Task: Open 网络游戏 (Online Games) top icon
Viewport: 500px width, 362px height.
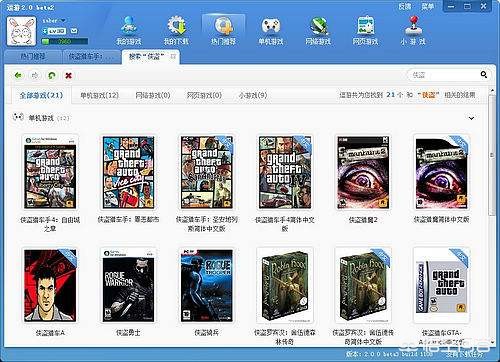Action: coord(318,30)
